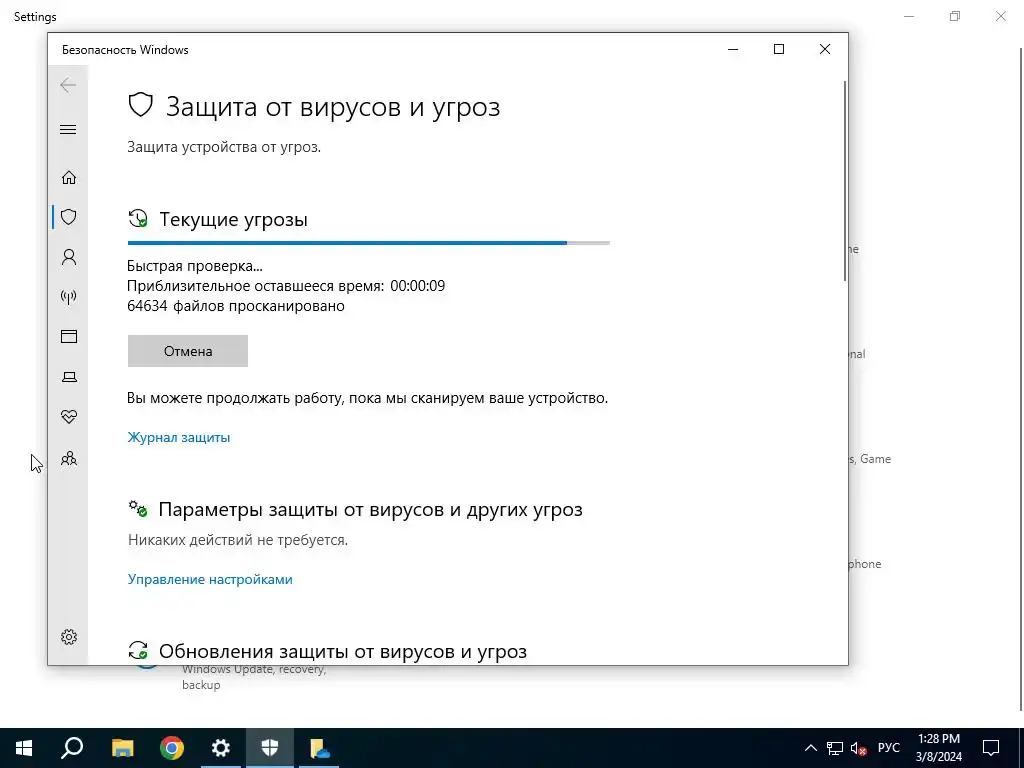Click the network tray icon
1024x768 pixels.
coord(835,748)
